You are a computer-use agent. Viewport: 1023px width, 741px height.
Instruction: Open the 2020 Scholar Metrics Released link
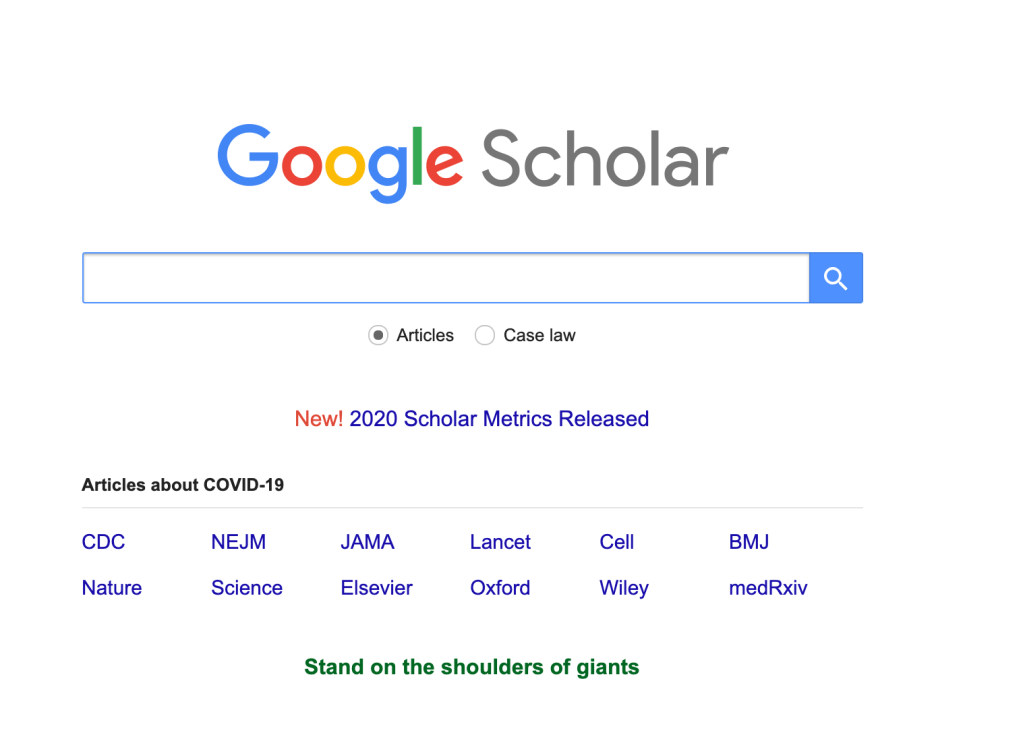(x=499, y=419)
